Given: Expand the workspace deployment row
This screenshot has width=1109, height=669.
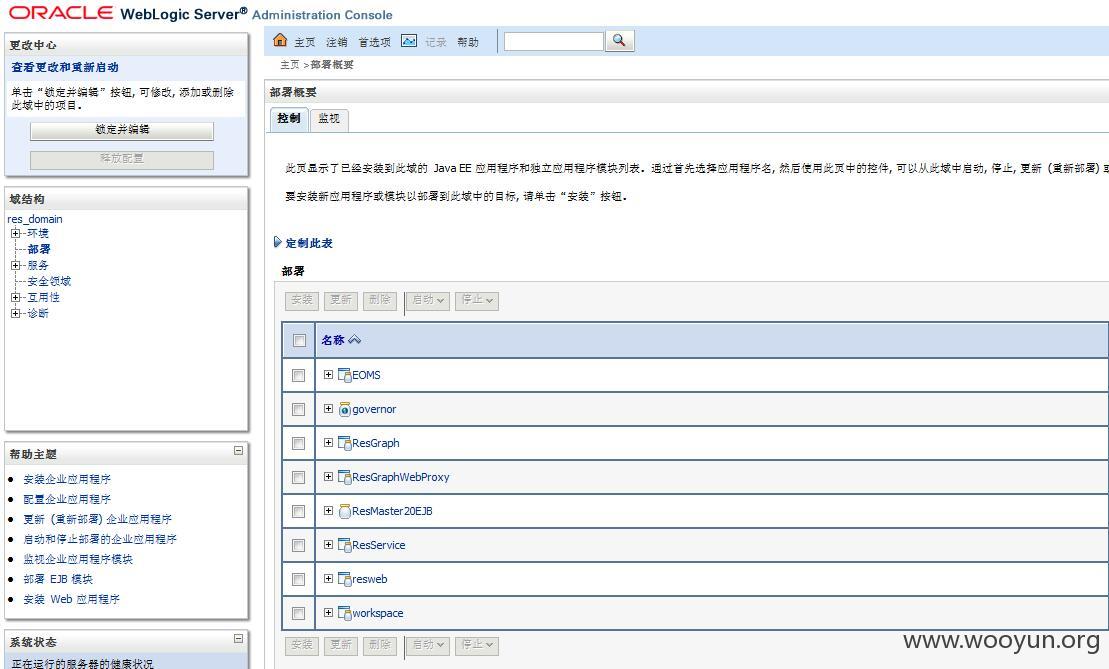Looking at the screenshot, I should click(x=328, y=612).
